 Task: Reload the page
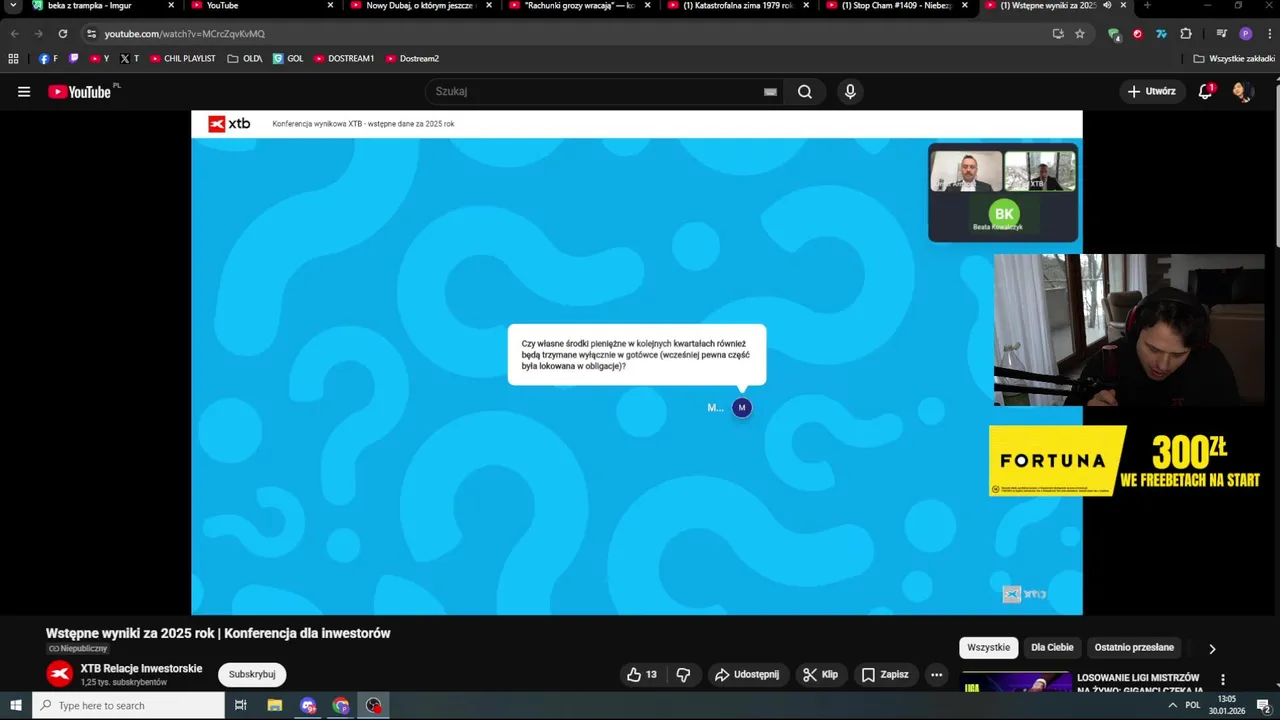tap(62, 34)
